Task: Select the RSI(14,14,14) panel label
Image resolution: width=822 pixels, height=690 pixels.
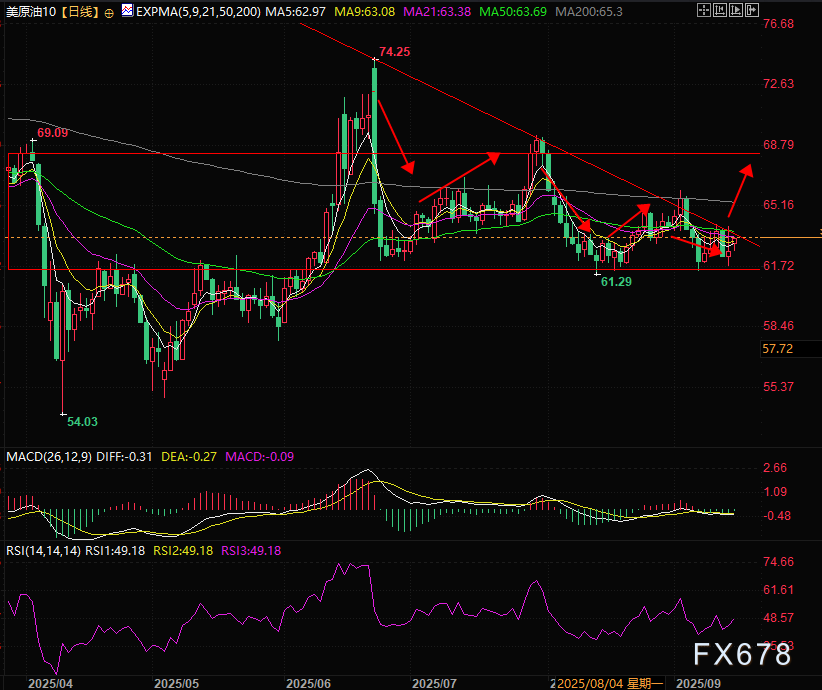Action: [x=42, y=549]
